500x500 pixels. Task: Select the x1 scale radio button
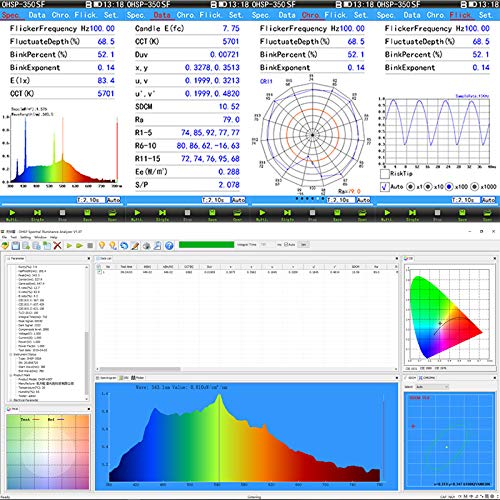point(411,187)
